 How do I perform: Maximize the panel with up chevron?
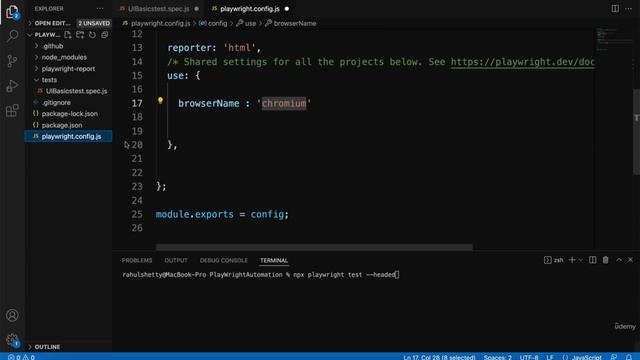click(x=619, y=260)
